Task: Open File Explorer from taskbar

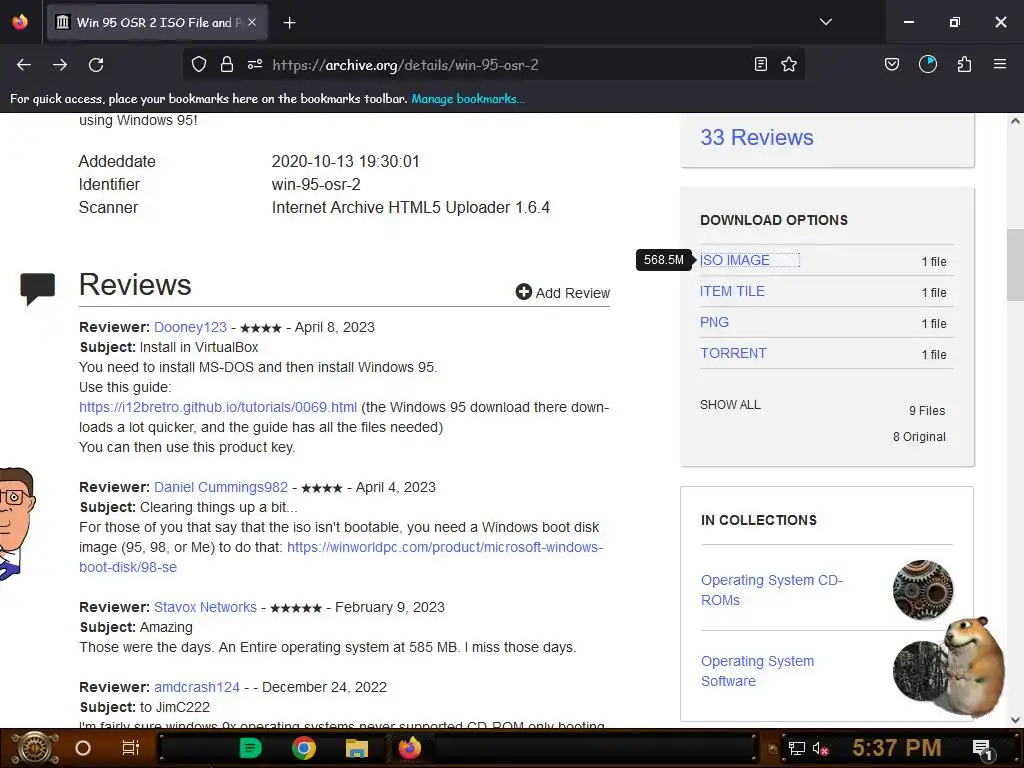Action: pos(357,748)
